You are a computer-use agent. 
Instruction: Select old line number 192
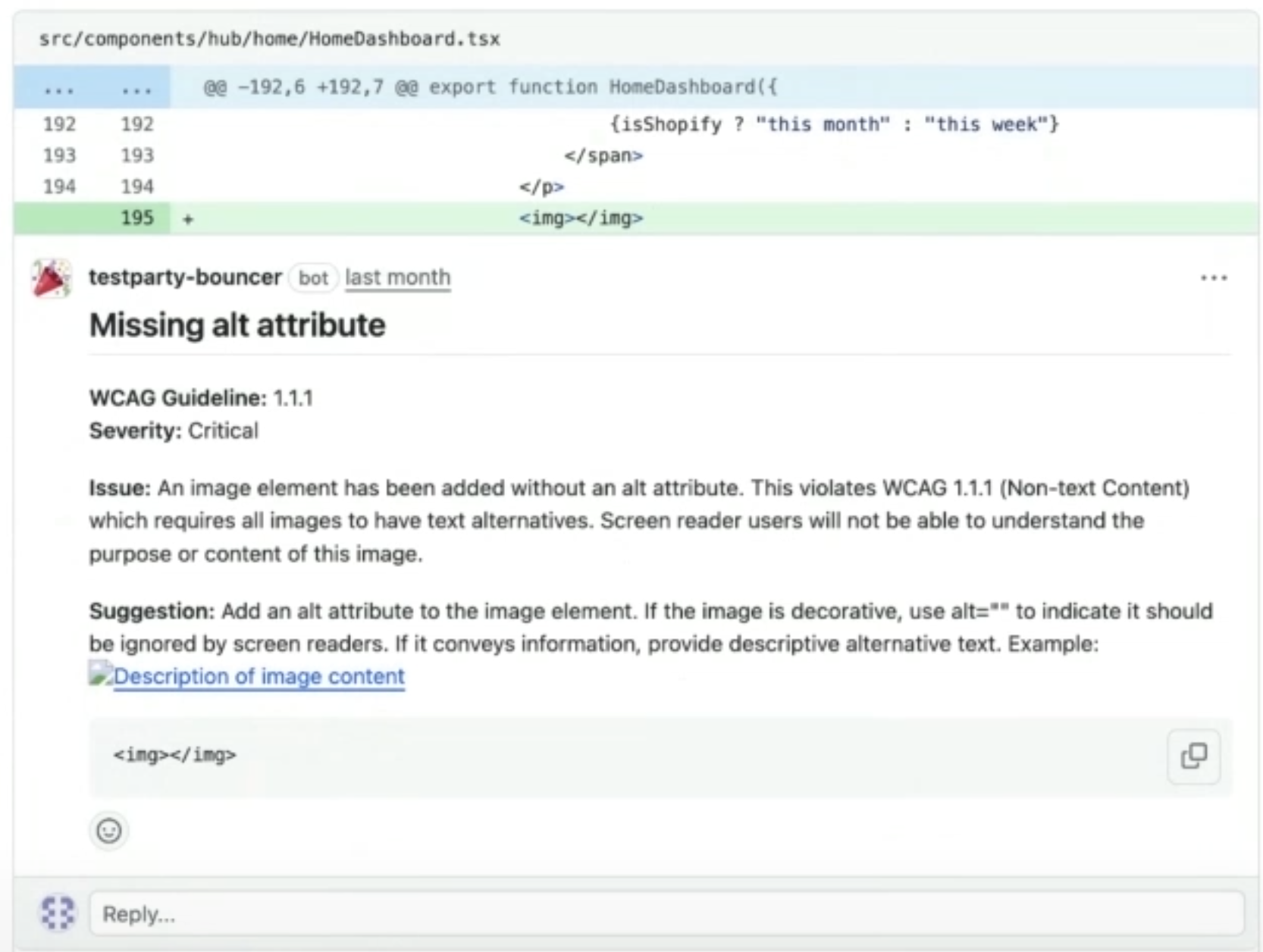coord(59,124)
